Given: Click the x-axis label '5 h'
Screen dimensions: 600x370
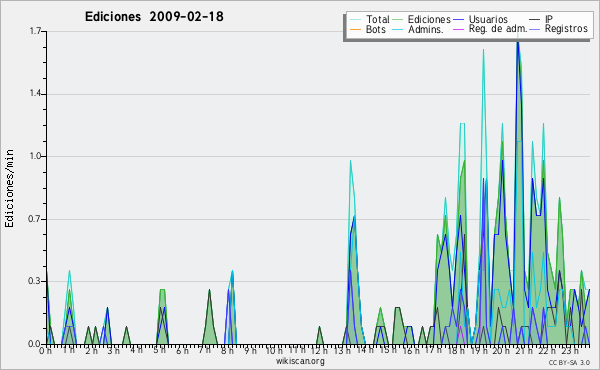Looking at the screenshot, I should pos(159,350).
